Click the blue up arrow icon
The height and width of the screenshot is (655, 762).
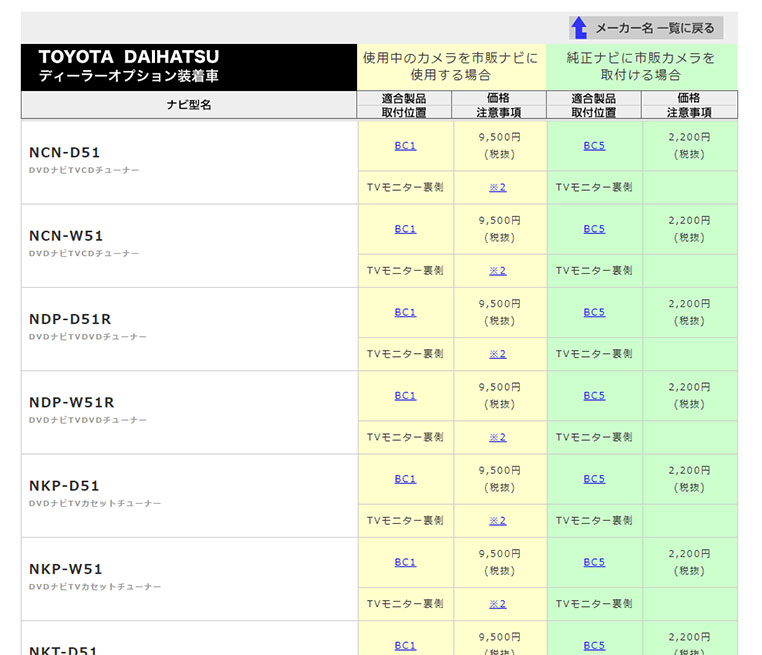click(579, 28)
